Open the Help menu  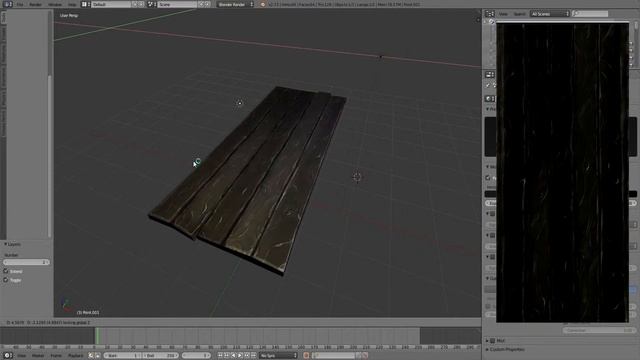(72, 4)
